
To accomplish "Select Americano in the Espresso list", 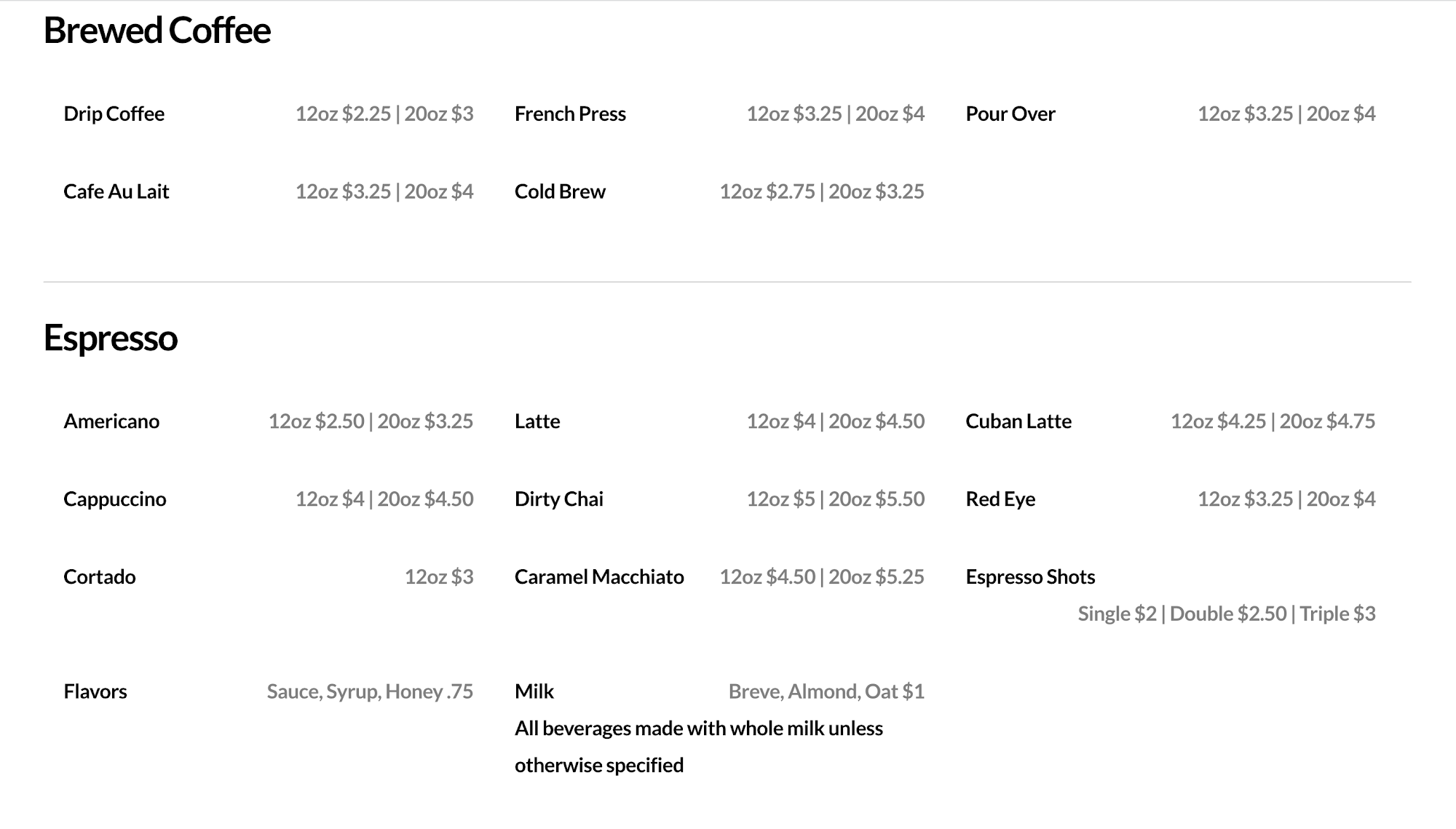I will coord(111,421).
